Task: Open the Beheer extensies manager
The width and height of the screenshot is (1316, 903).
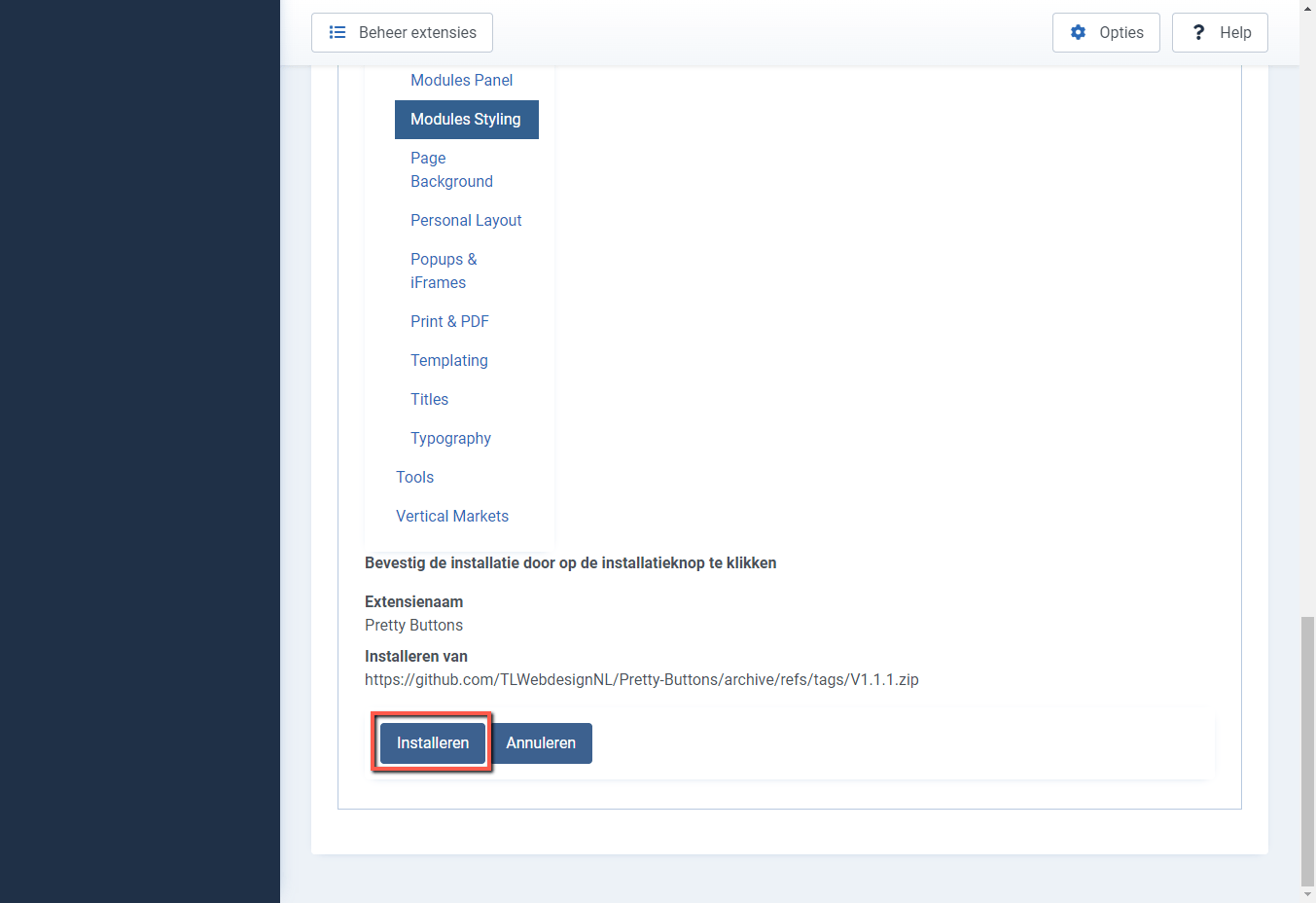Action: pos(402,32)
